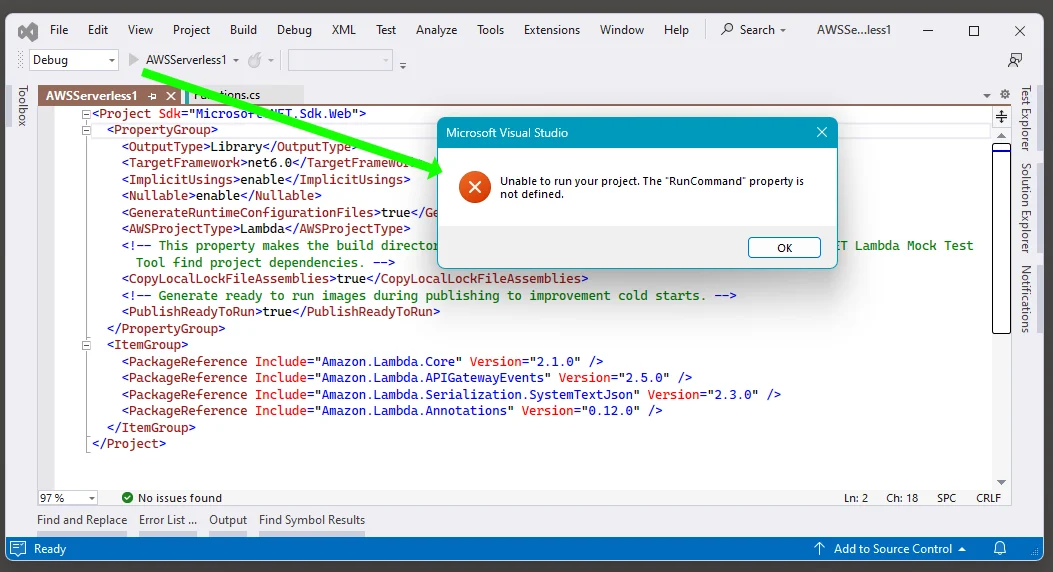Open the empty toolbar combo box
Viewport: 1053px width, 572px height.
[x=340, y=60]
